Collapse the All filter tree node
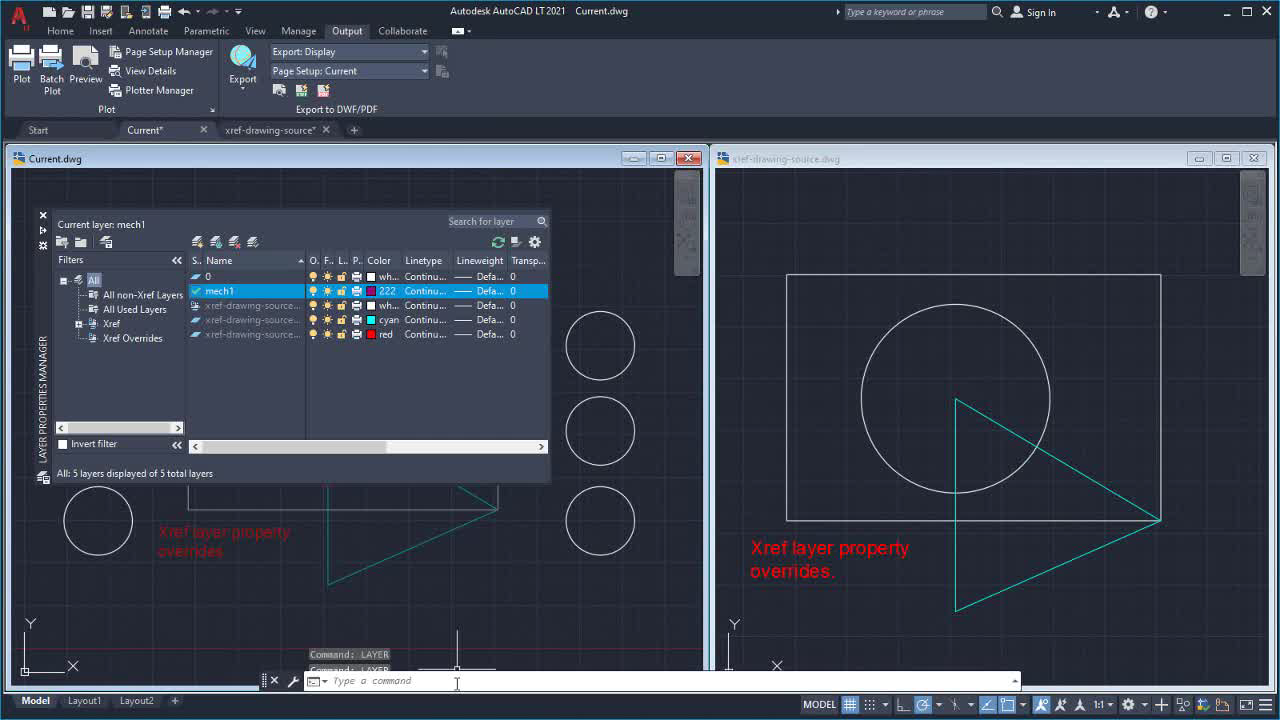The image size is (1280, 720). 63,281
